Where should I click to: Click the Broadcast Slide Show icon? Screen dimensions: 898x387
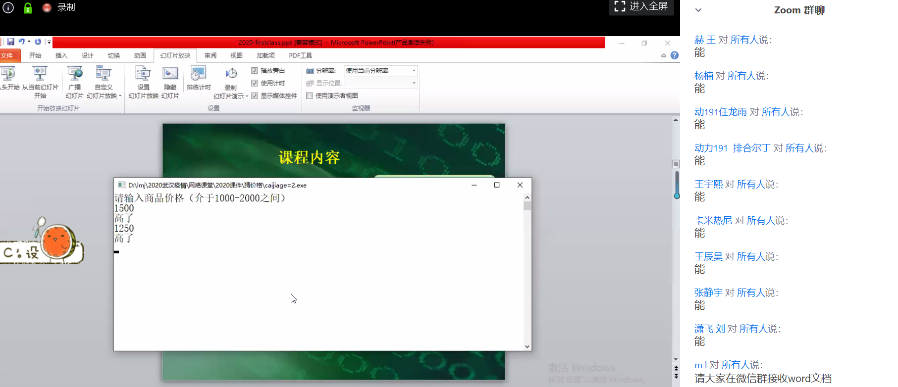(75, 73)
